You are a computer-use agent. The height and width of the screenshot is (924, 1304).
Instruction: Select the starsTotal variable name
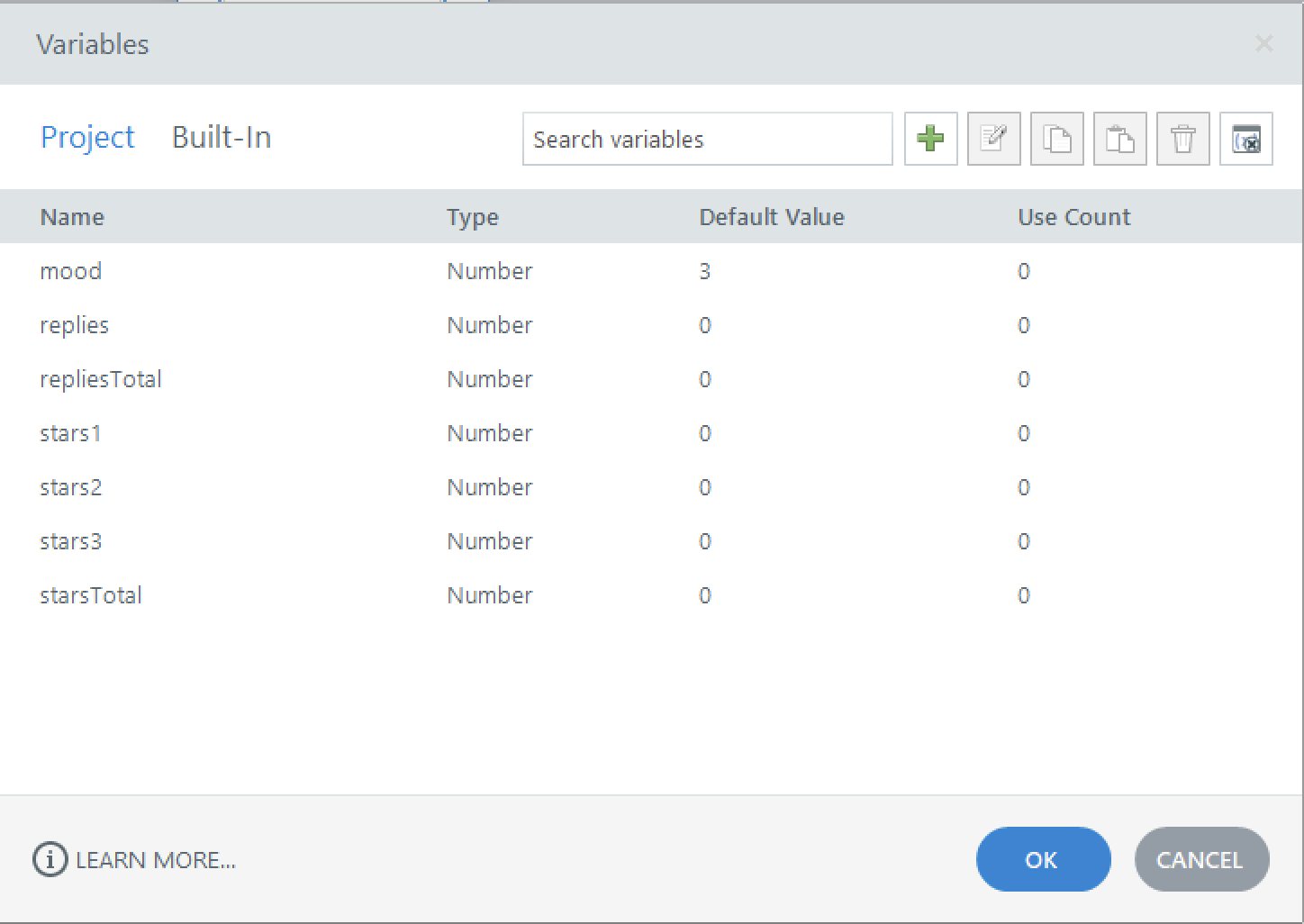coord(91,595)
